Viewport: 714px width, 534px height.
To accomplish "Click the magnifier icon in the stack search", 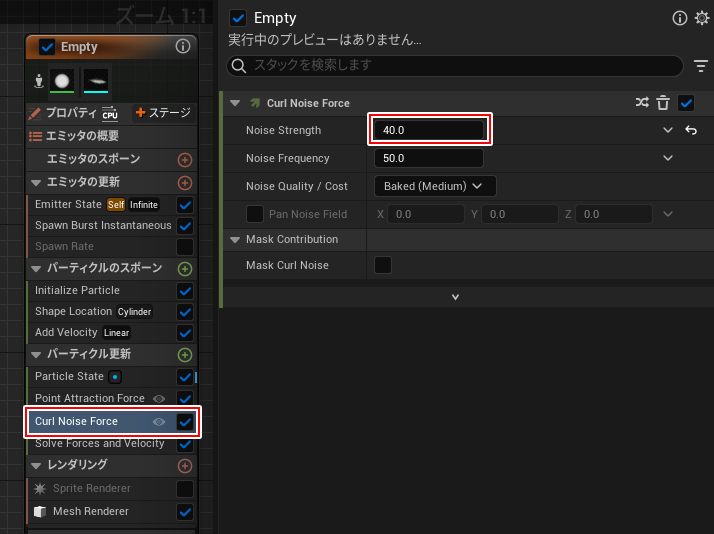I will (x=239, y=66).
